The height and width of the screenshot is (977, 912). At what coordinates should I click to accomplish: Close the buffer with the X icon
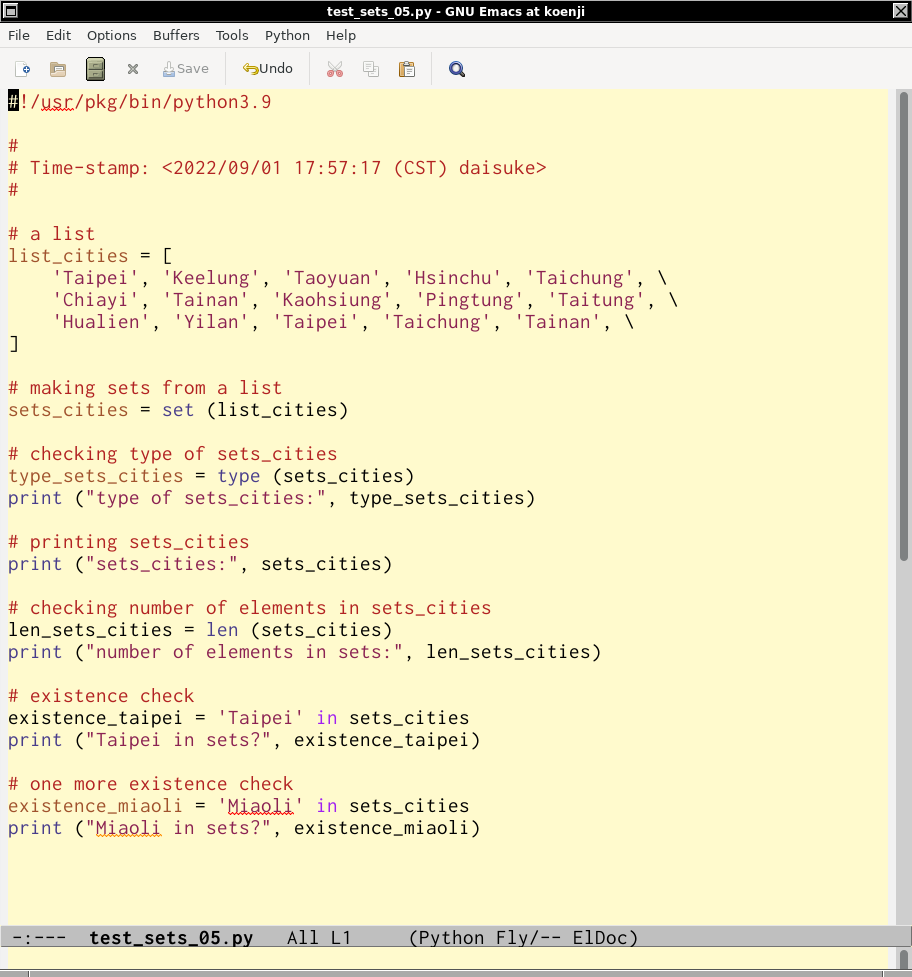click(x=133, y=69)
